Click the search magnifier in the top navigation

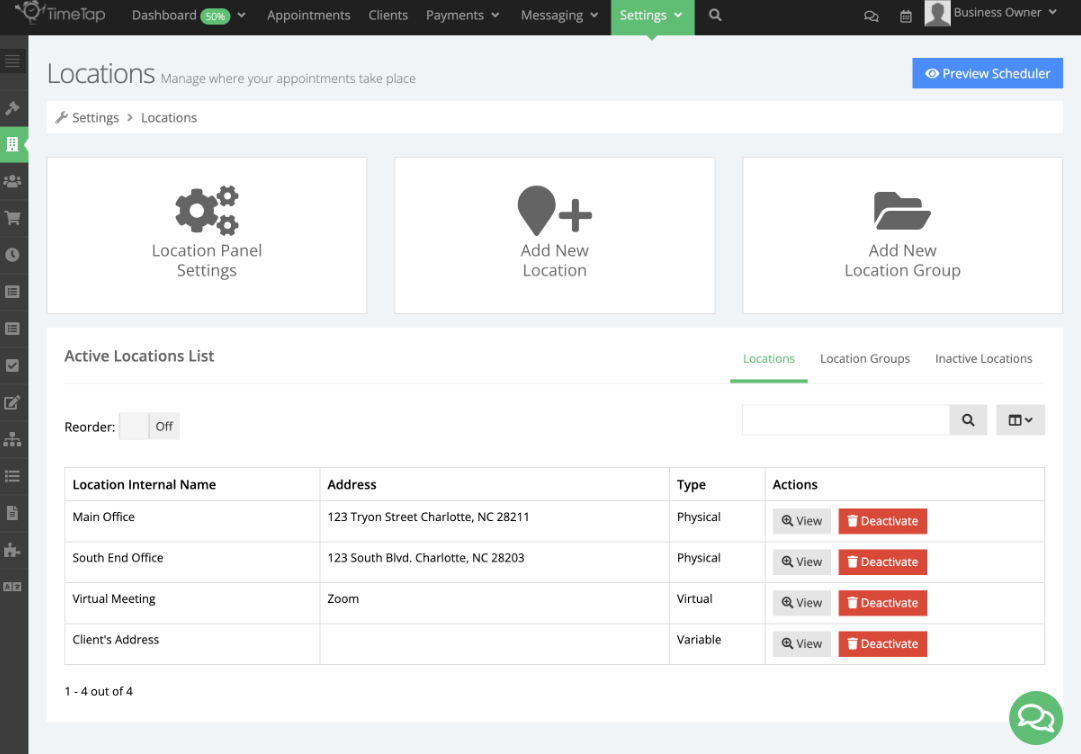click(714, 16)
